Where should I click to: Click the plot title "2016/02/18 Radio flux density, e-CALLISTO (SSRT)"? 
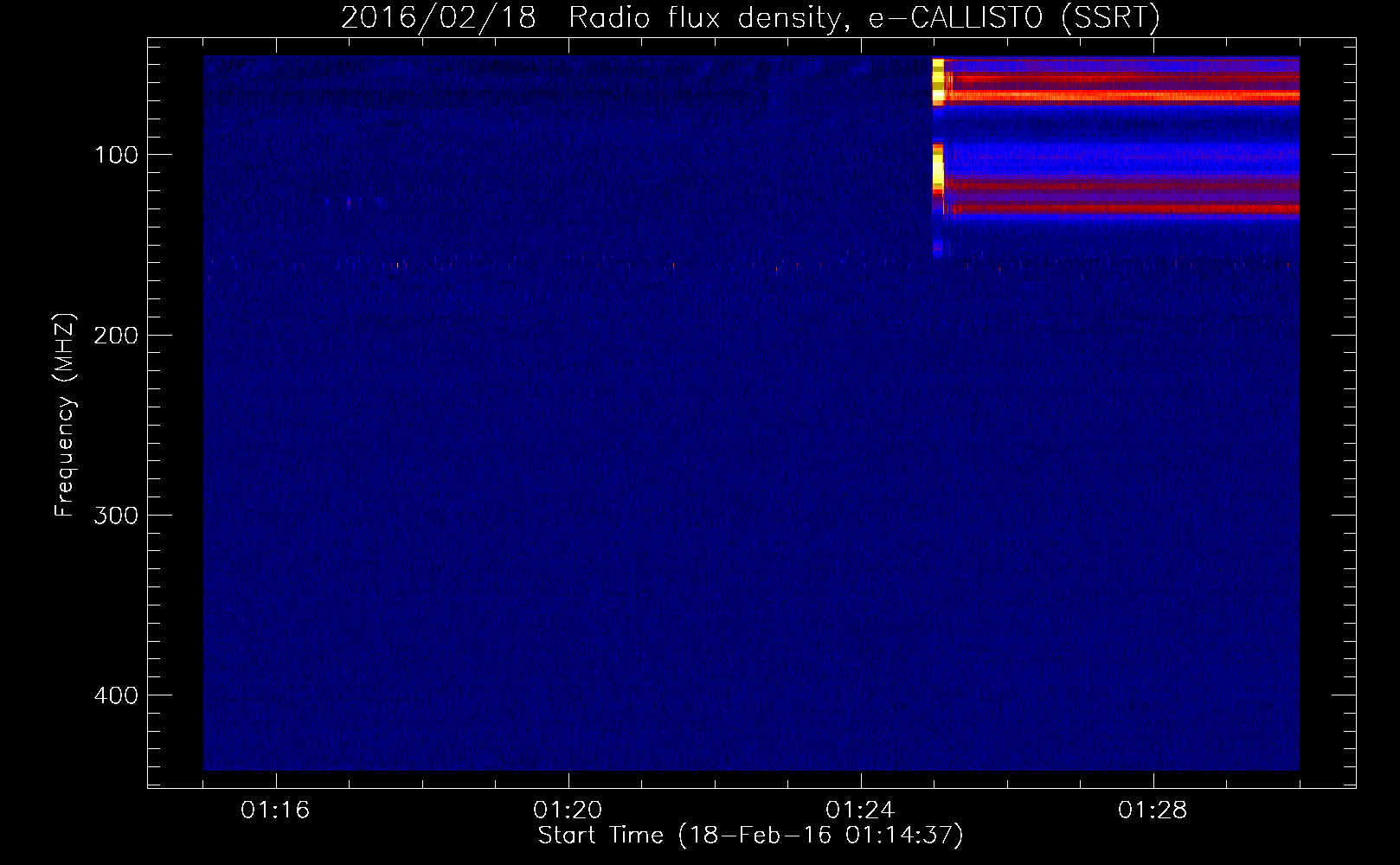(750, 17)
